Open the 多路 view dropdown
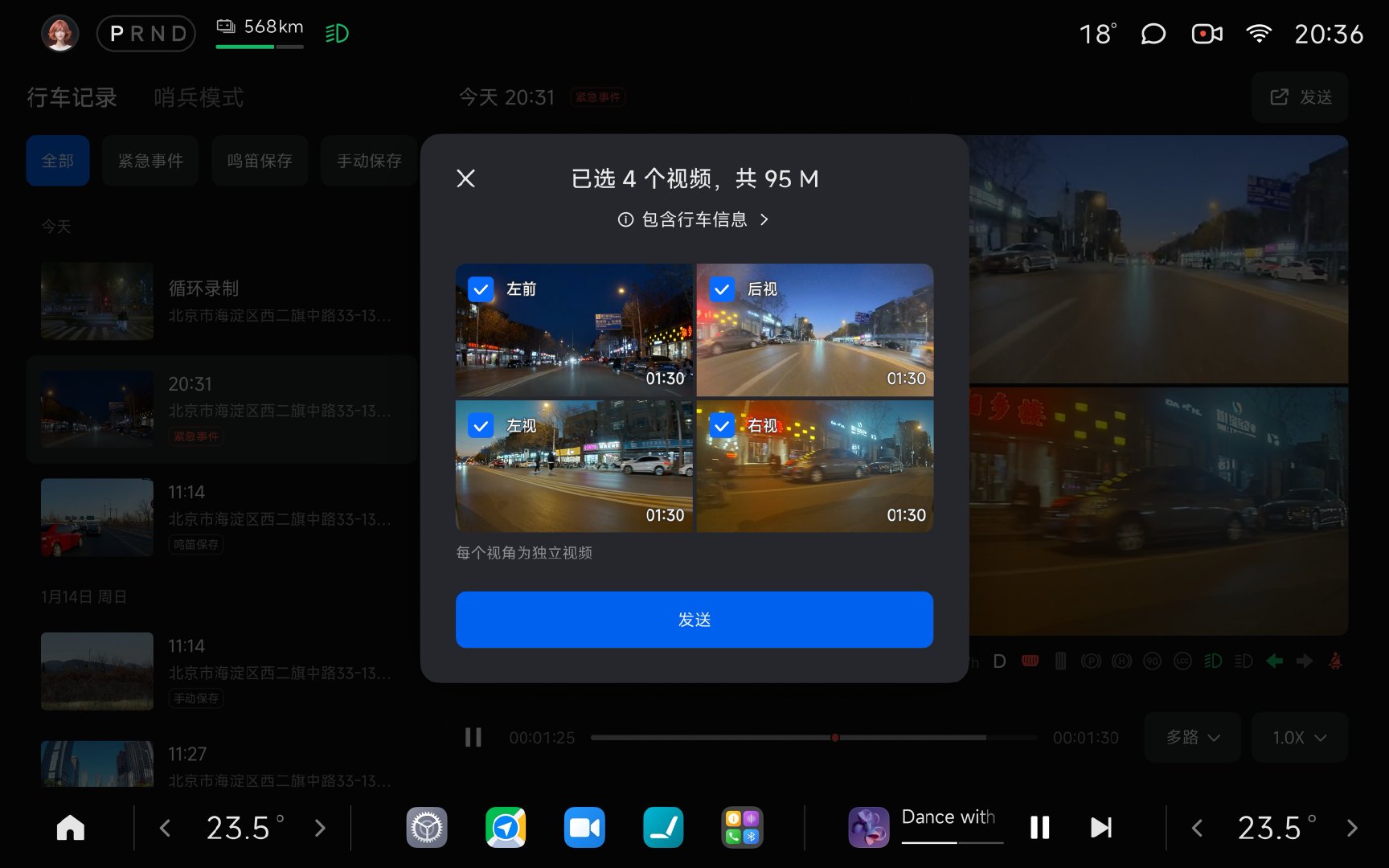Screen dimensions: 1389x868 (x=1192, y=737)
